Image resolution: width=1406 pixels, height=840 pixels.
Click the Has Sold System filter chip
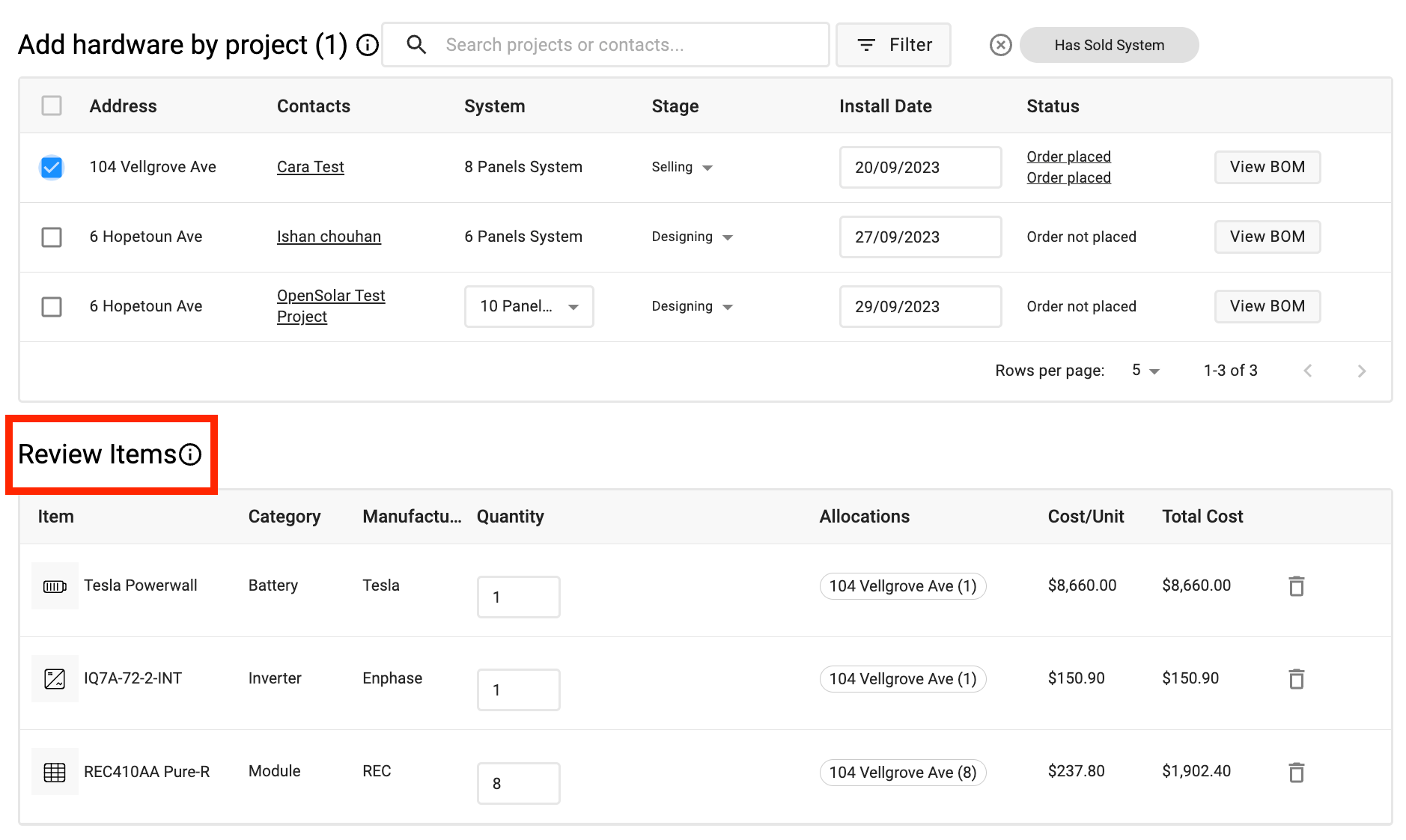point(1109,45)
